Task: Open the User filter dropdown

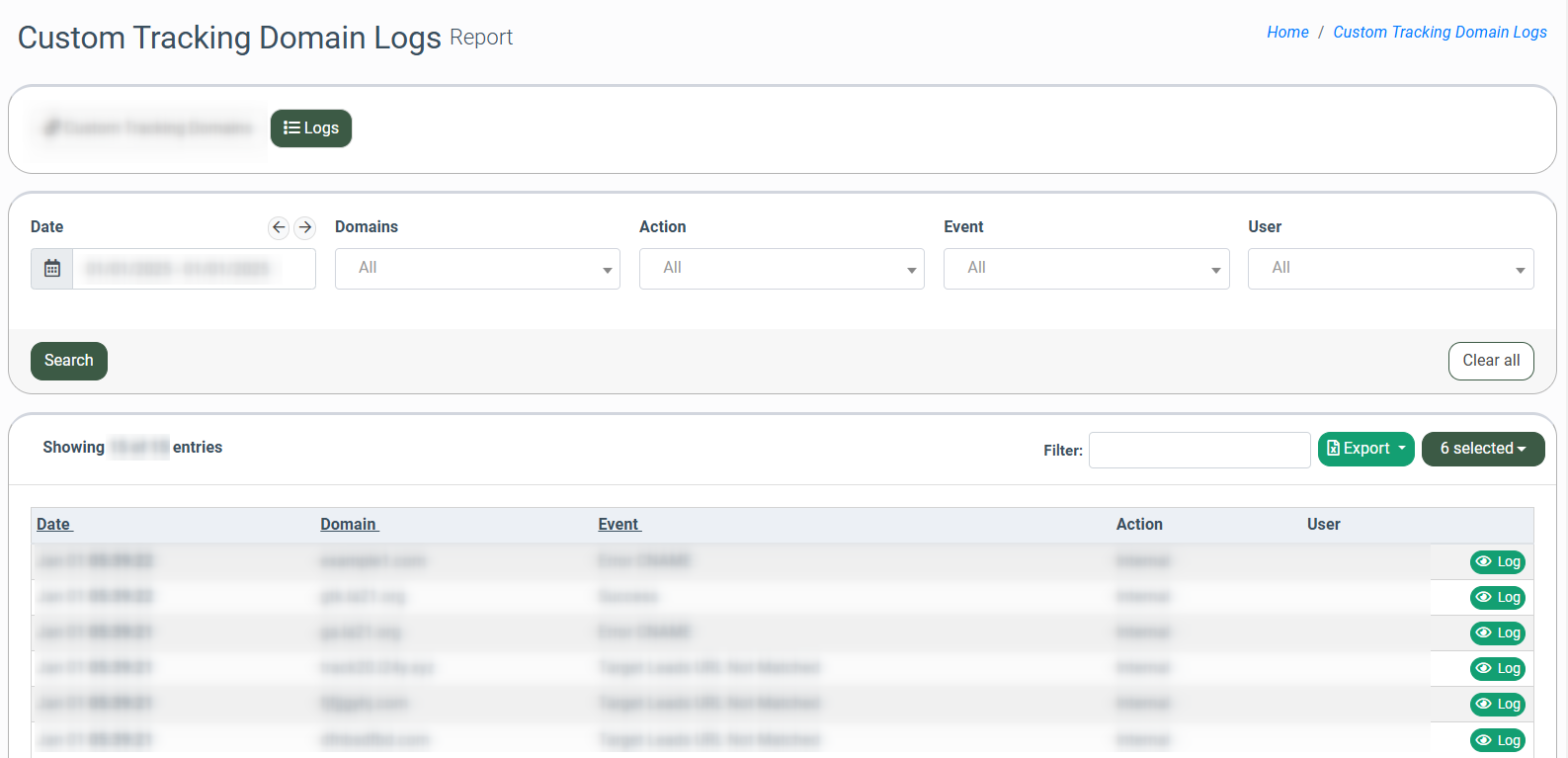Action: coord(1390,269)
